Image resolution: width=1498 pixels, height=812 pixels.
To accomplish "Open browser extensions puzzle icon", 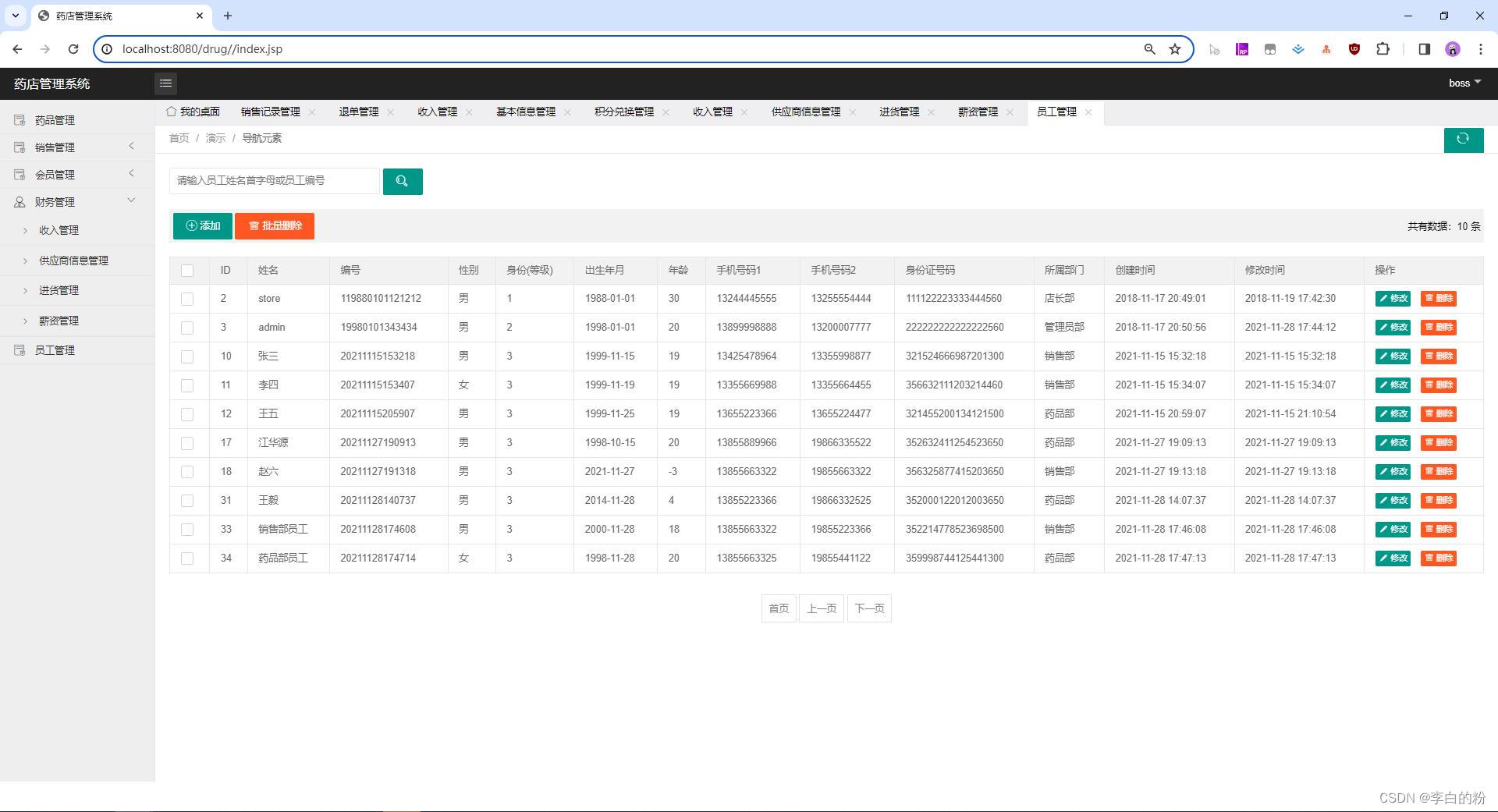I will pyautogui.click(x=1383, y=48).
